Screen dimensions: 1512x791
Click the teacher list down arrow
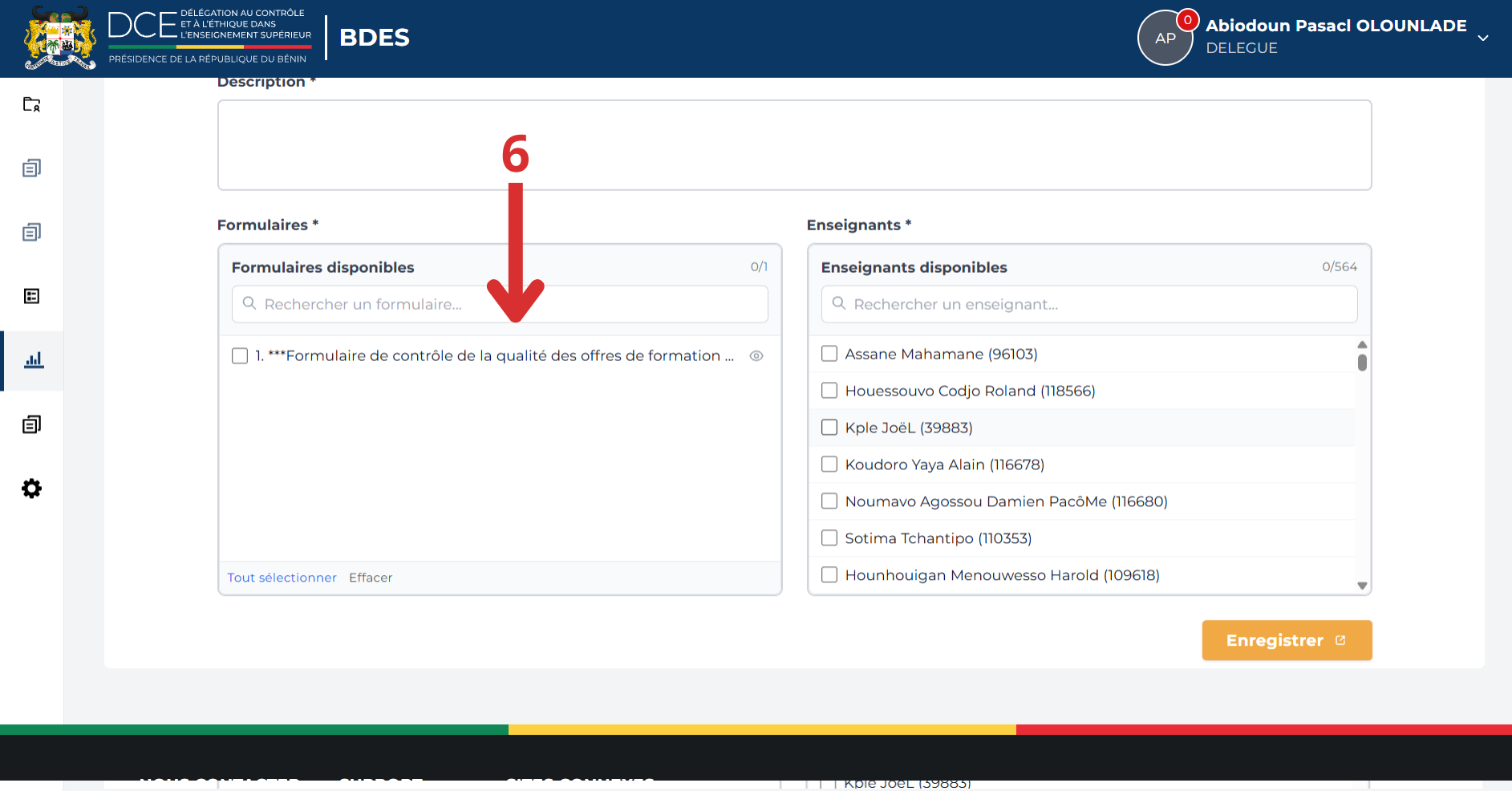coord(1362,586)
